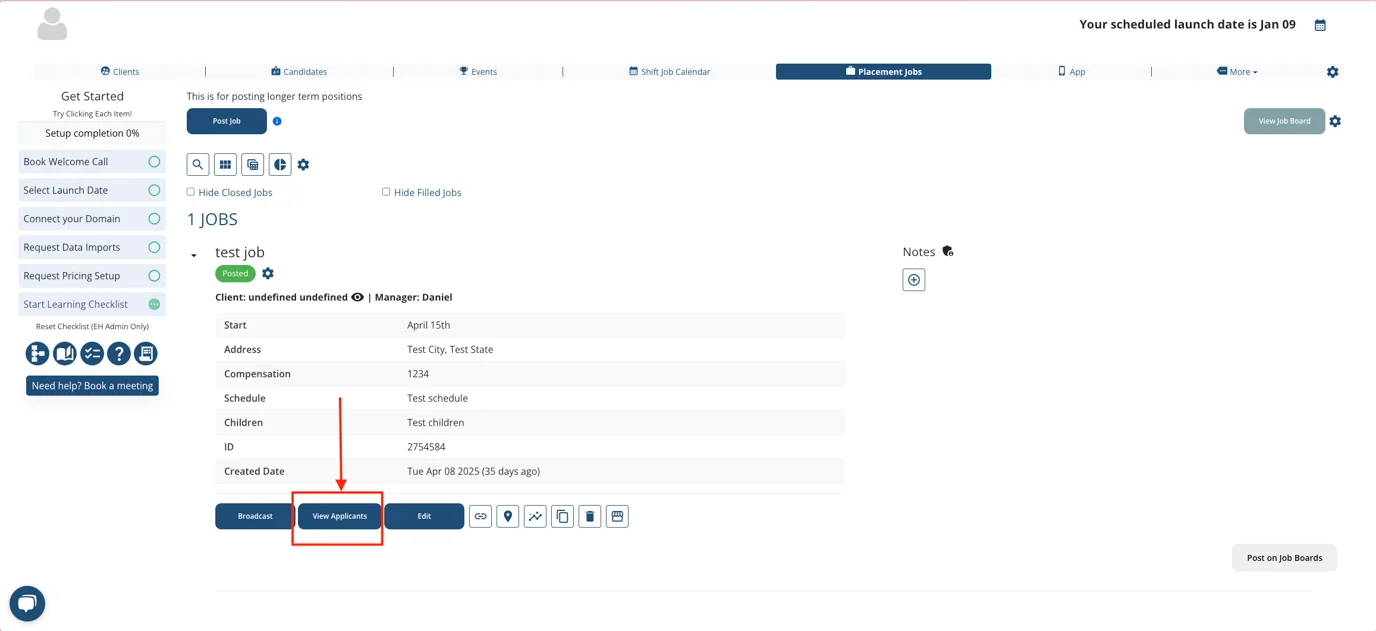Edit the test job

424,516
